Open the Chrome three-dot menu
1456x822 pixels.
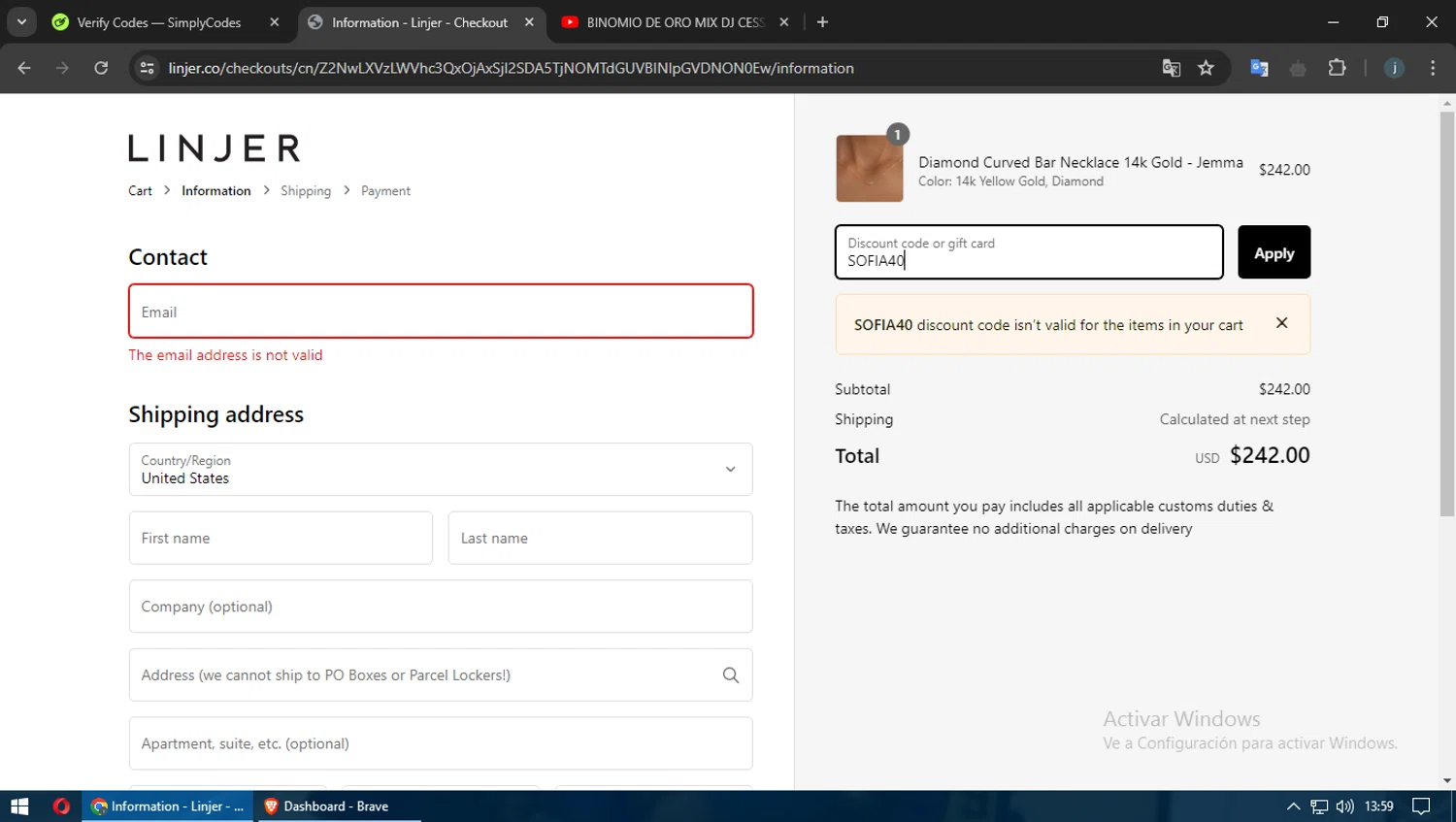point(1433,68)
